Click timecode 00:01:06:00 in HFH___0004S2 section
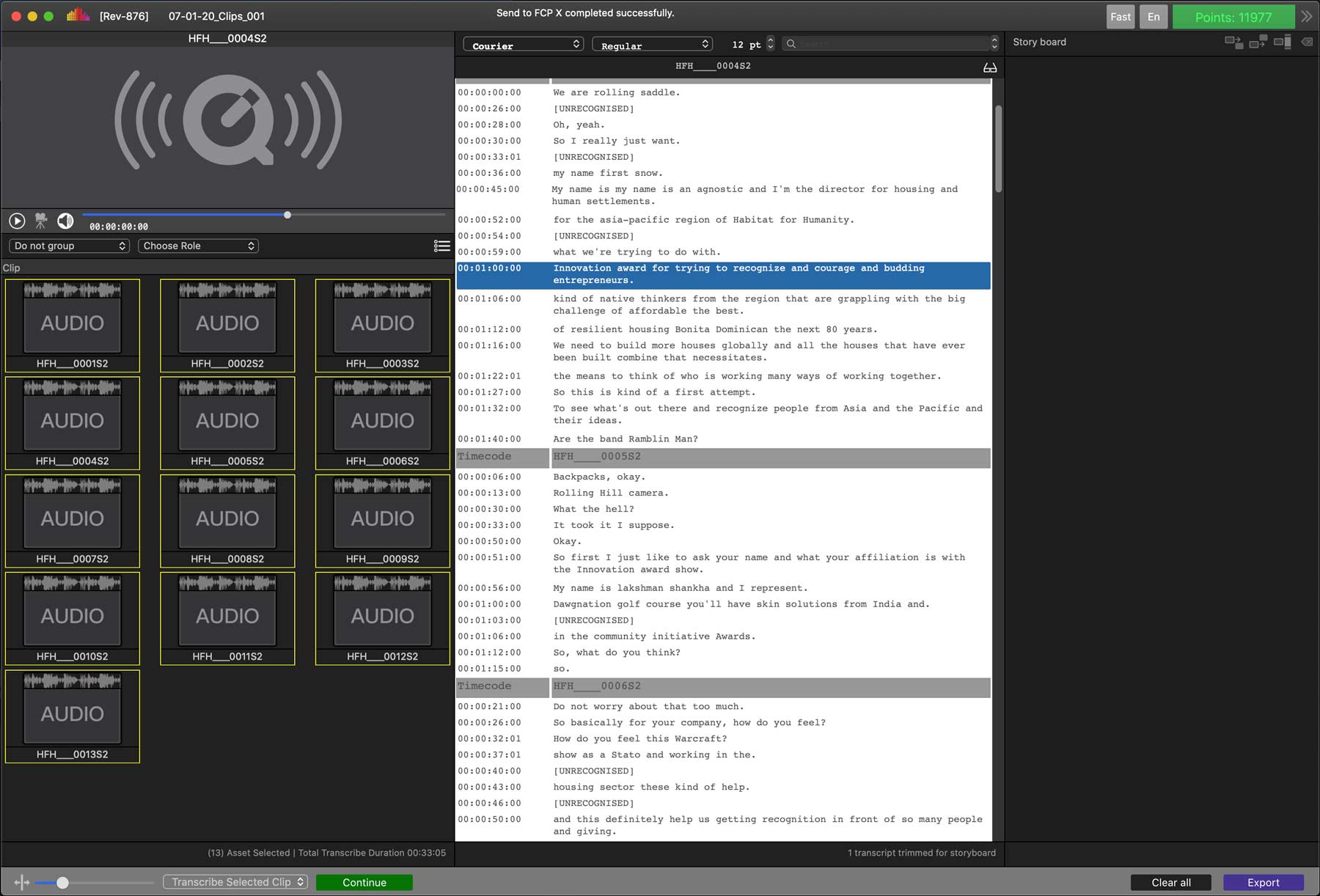Viewport: 1320px width, 896px height. point(489,299)
